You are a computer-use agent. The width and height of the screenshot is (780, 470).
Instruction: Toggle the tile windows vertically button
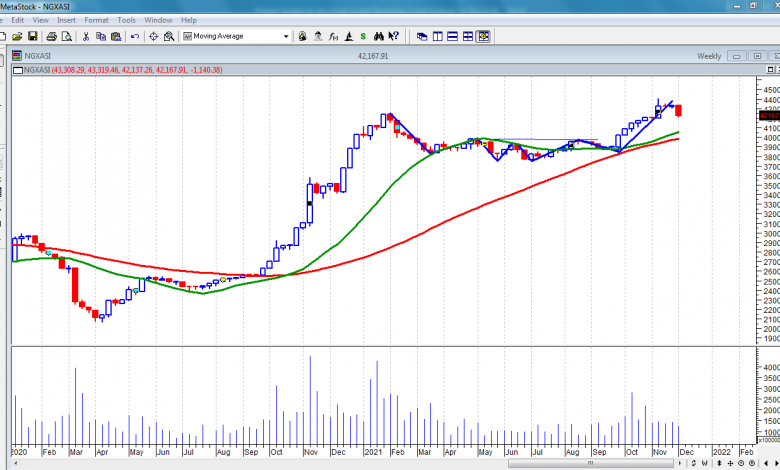(x=437, y=36)
